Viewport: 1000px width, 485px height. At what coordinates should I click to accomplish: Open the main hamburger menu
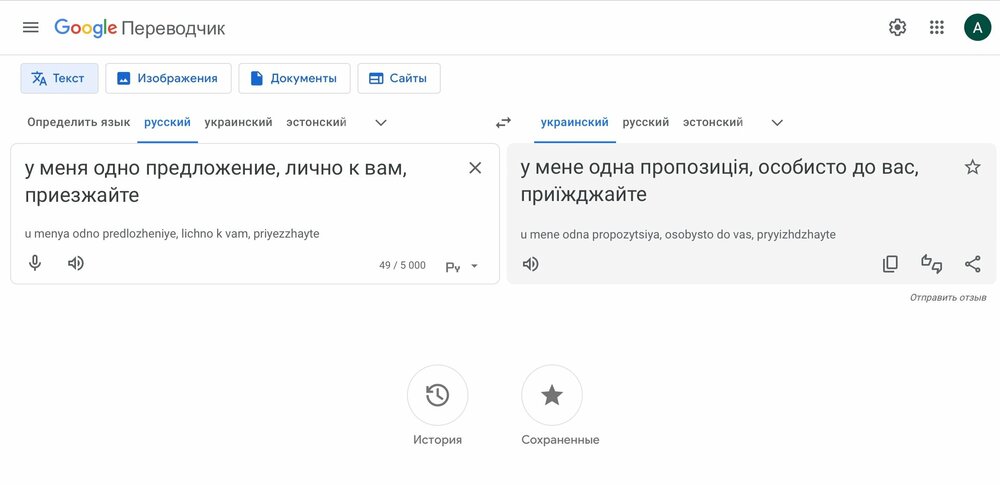tap(31, 27)
